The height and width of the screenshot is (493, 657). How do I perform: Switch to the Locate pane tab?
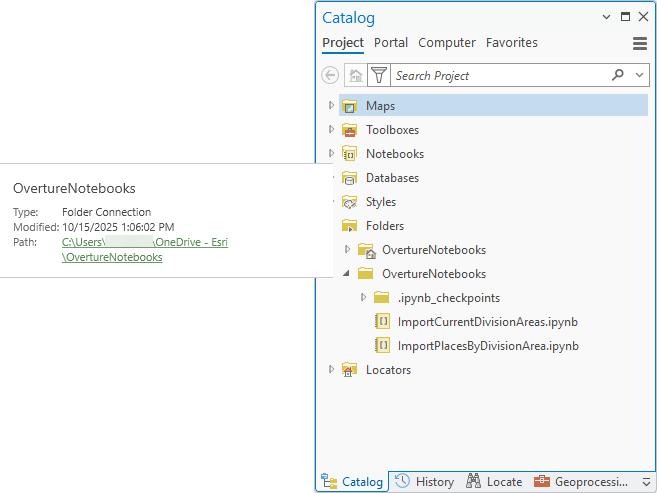(494, 482)
